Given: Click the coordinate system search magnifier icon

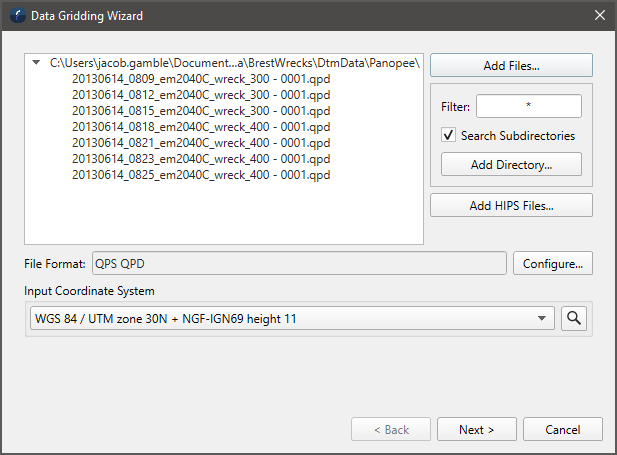Looking at the screenshot, I should [x=574, y=318].
